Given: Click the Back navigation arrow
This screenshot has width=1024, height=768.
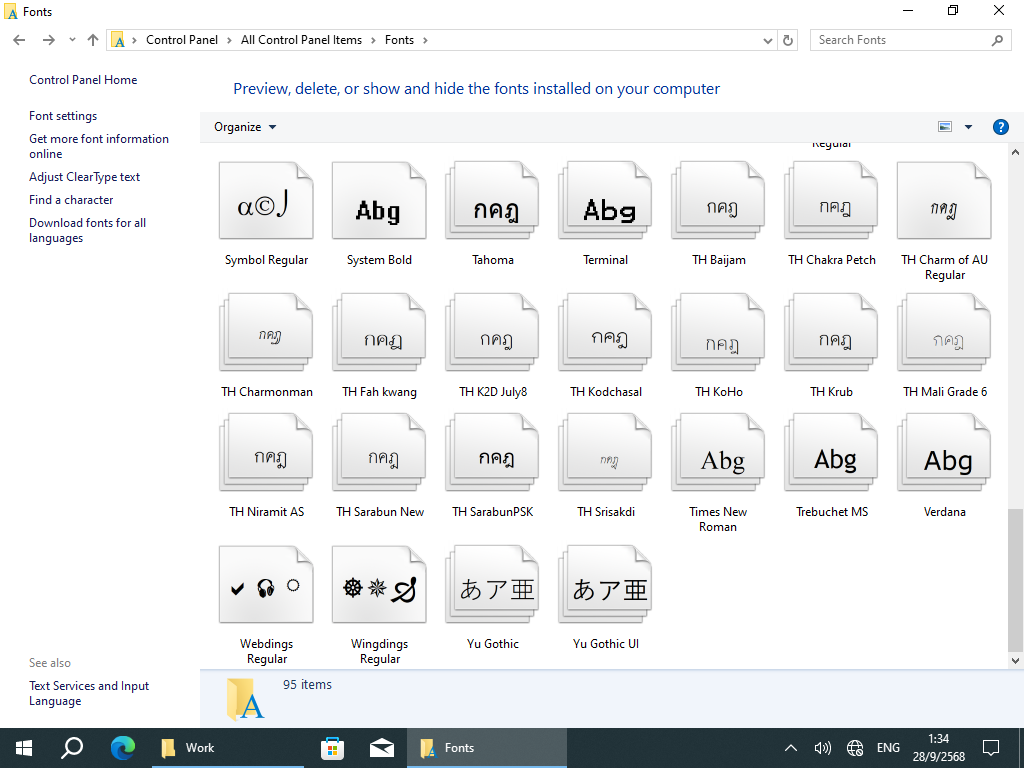Looking at the screenshot, I should pyautogui.click(x=19, y=40).
